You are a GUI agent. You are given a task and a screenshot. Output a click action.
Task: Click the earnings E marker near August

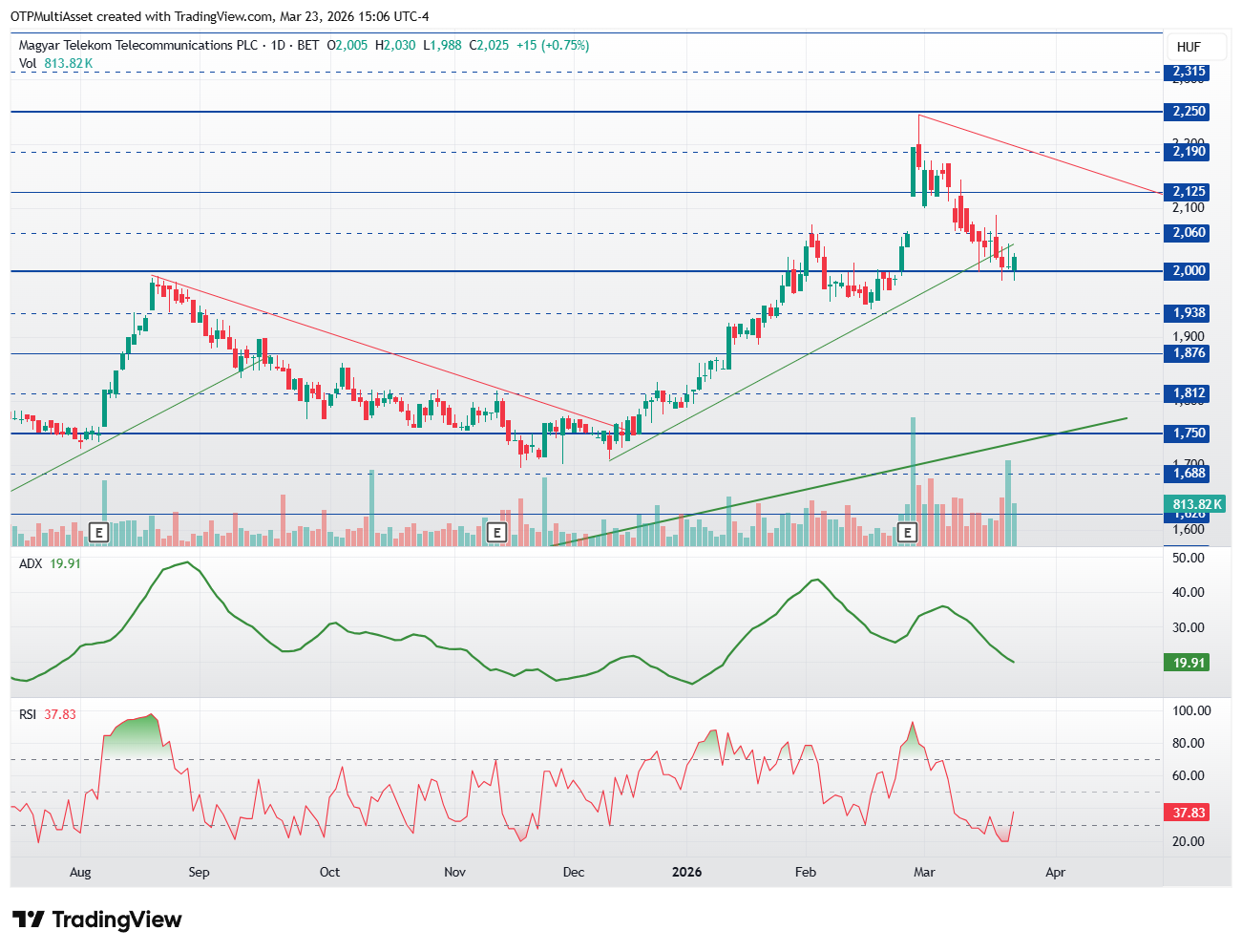97,532
